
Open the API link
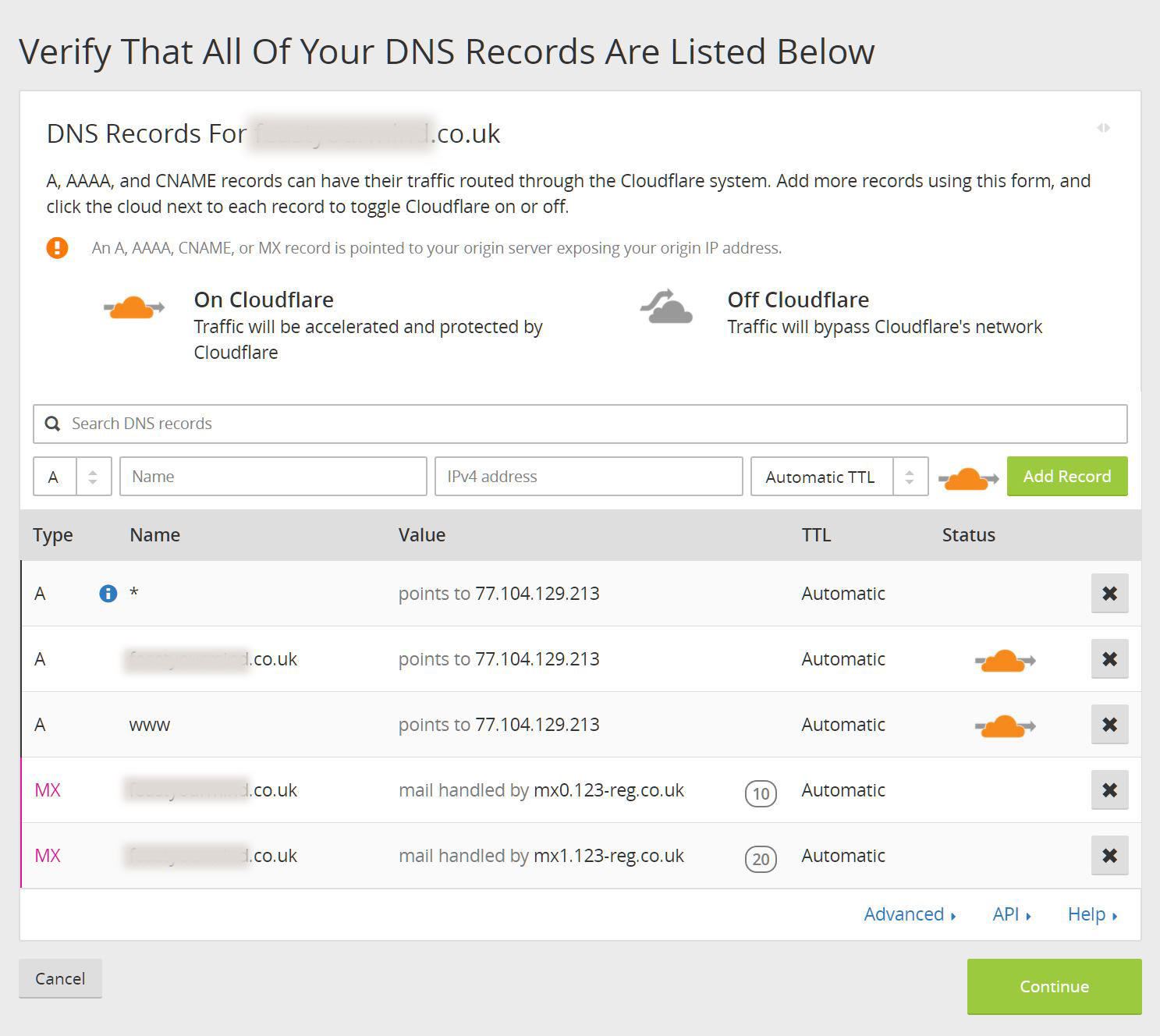point(1012,914)
